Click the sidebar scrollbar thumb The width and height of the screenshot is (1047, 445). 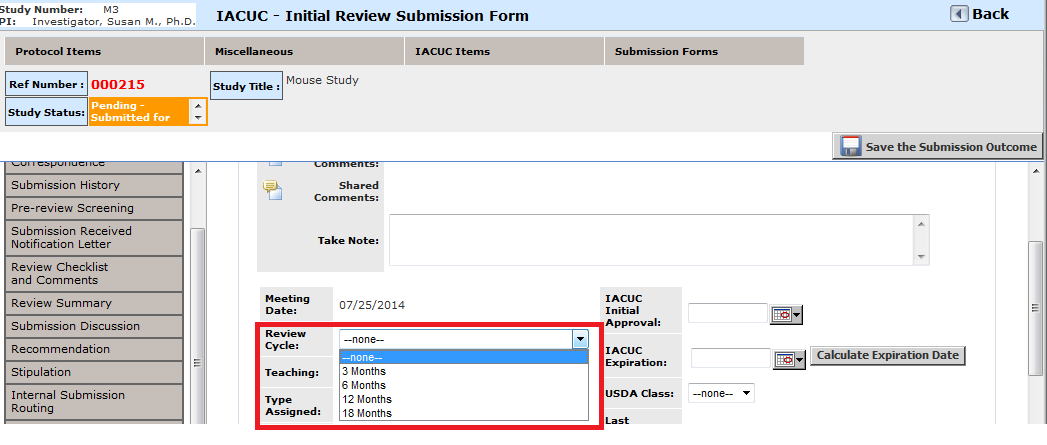(197, 324)
